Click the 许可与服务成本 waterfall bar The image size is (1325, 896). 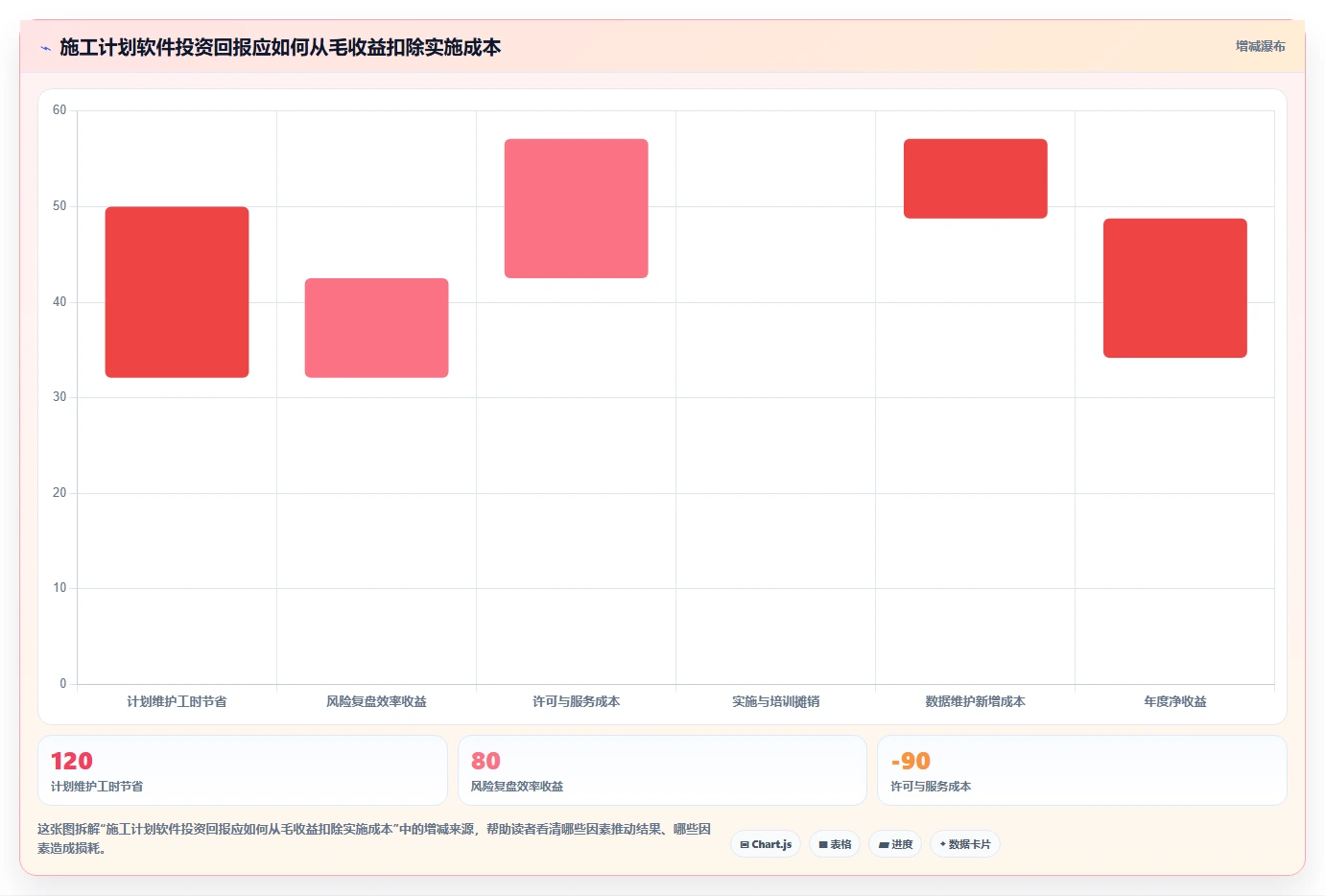click(x=576, y=208)
